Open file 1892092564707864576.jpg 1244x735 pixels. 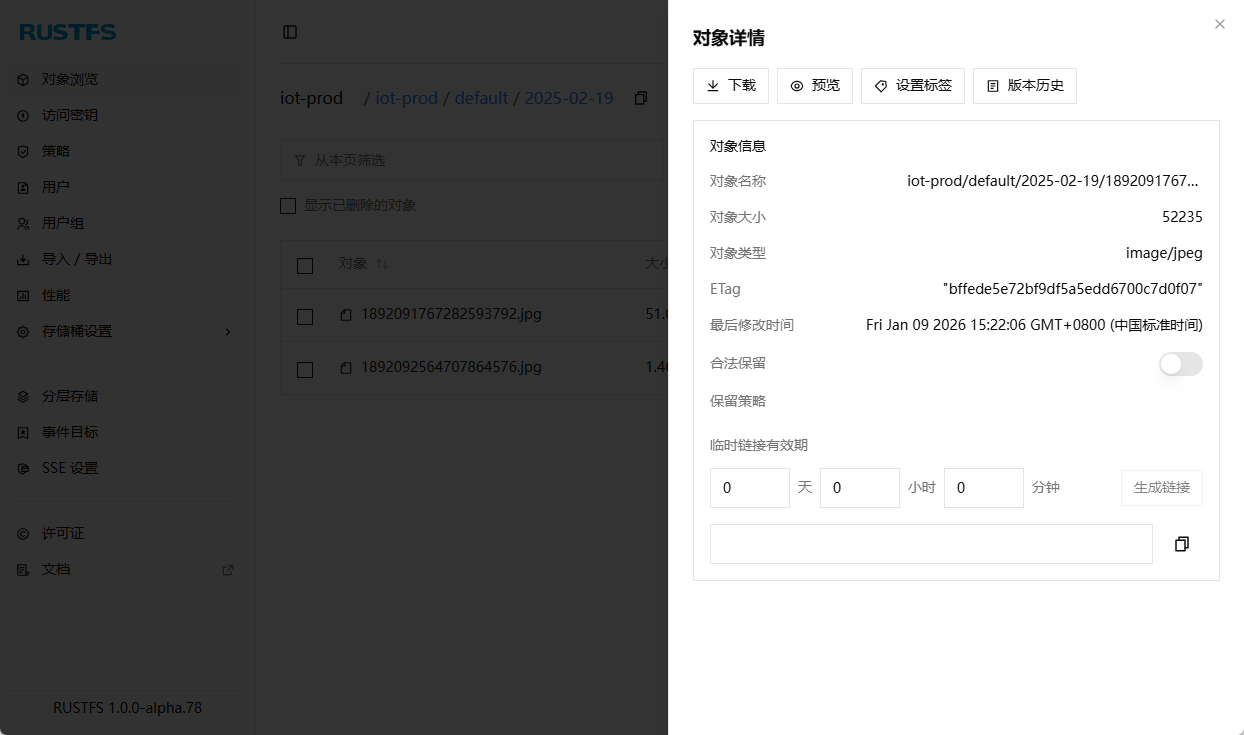(x=451, y=367)
